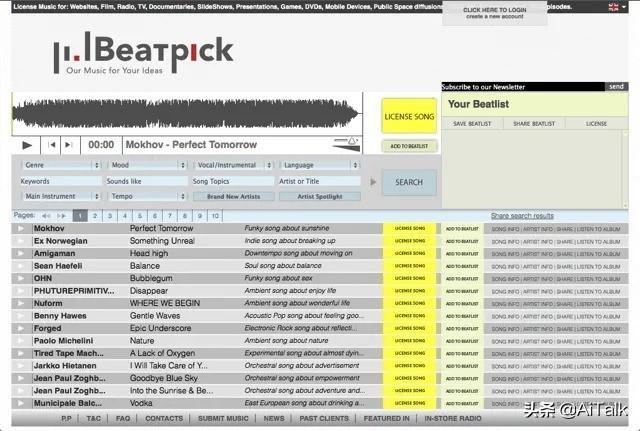Toggle the Brand New Artists filter
Image resolution: width=640 pixels, height=431 pixels.
pyautogui.click(x=233, y=197)
